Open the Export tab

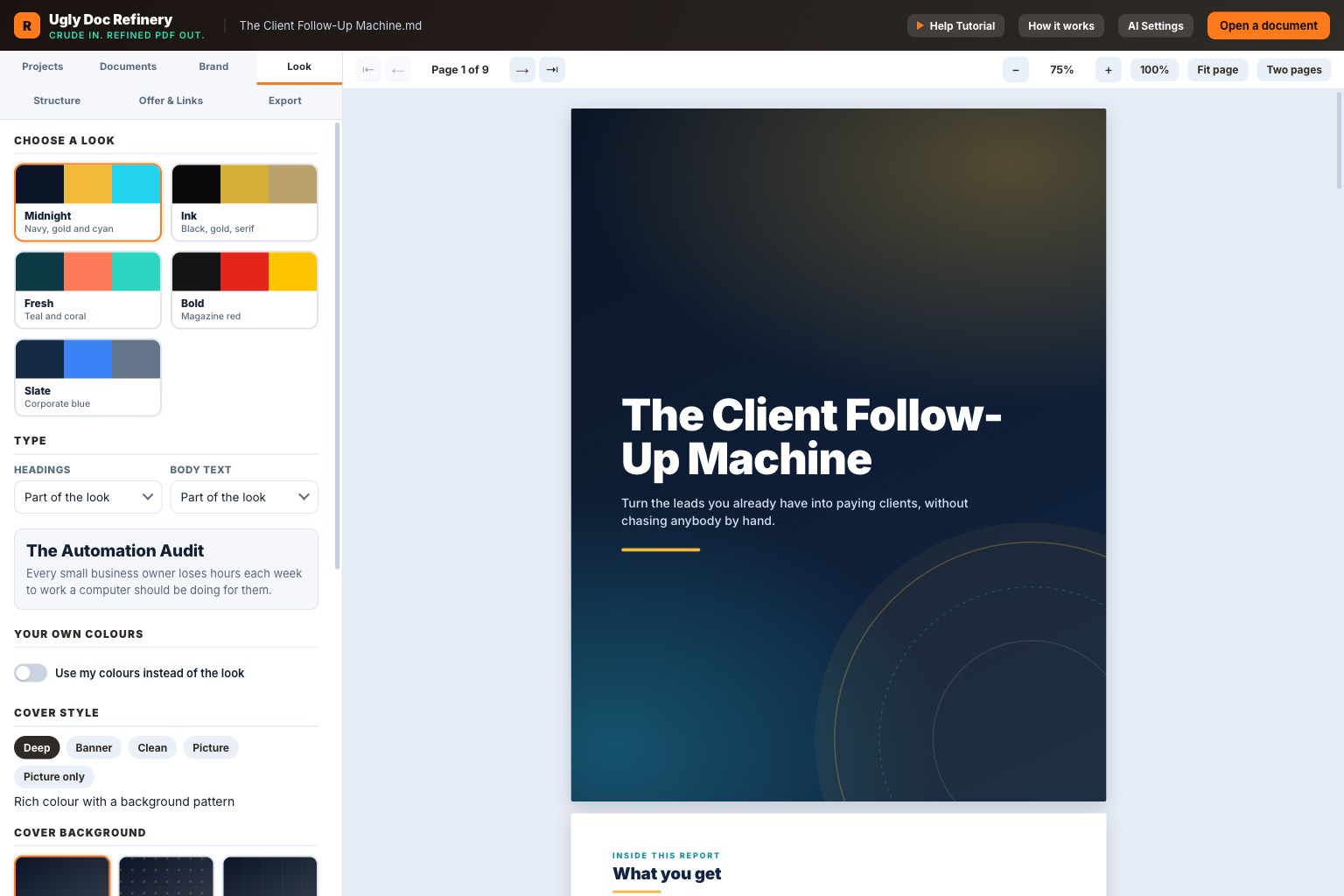tap(285, 101)
